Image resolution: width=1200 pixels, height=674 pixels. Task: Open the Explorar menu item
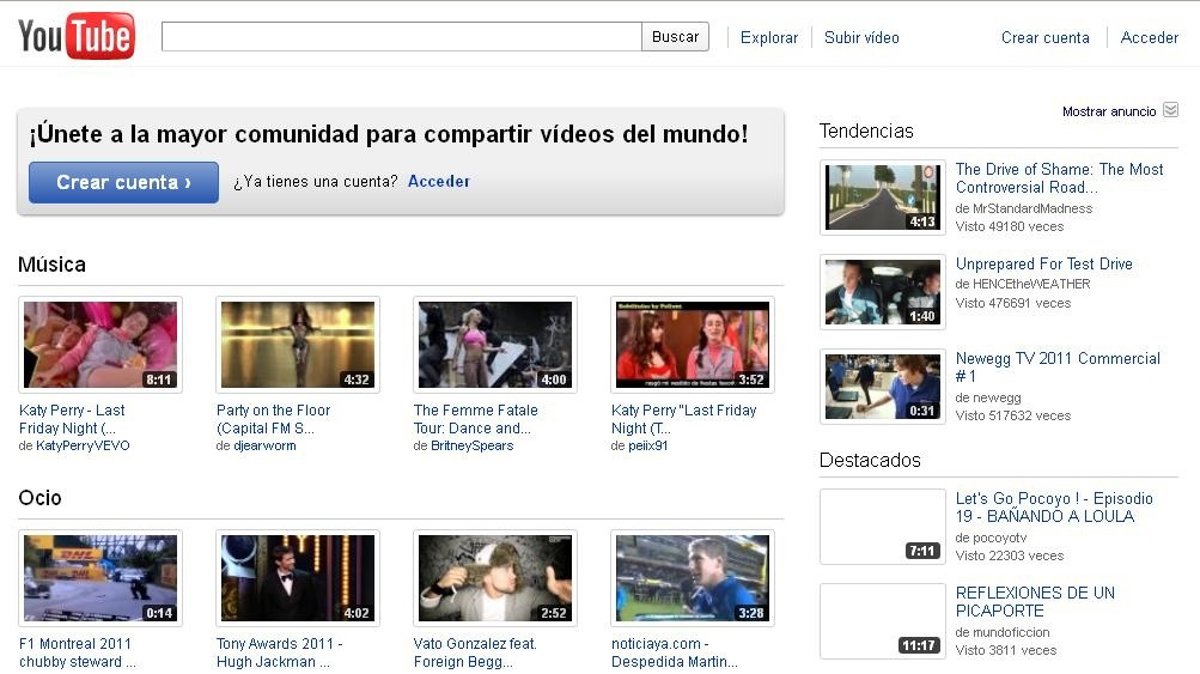pyautogui.click(x=768, y=38)
